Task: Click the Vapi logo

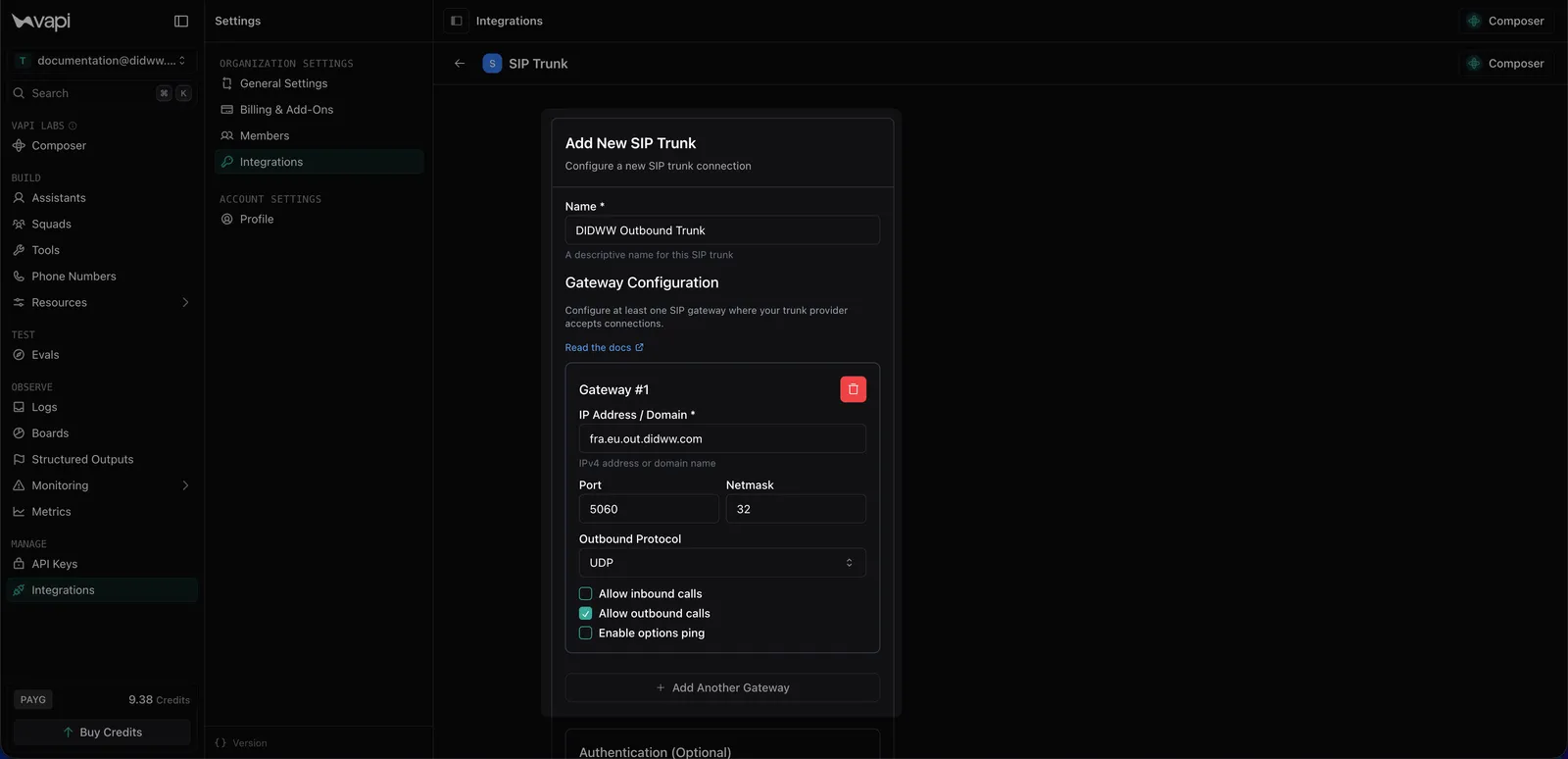Action: pos(41,21)
